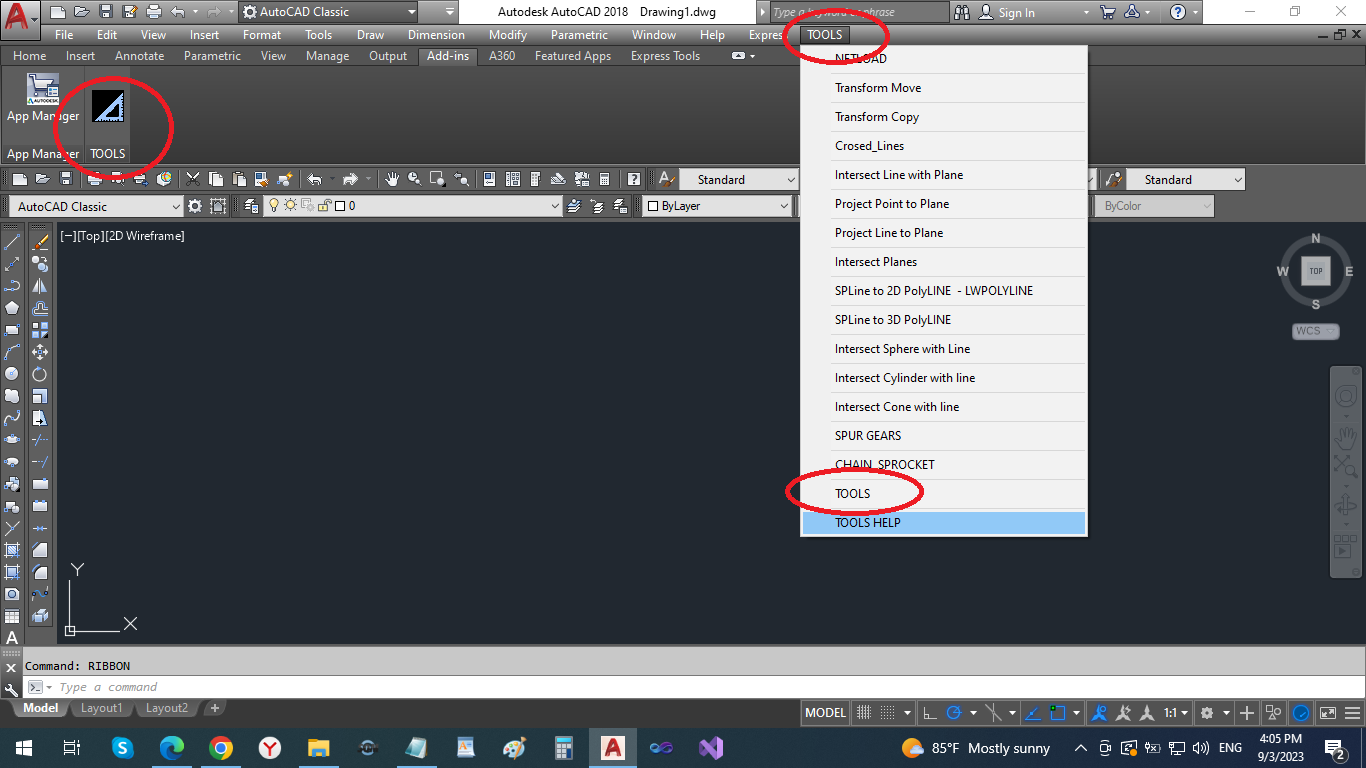The width and height of the screenshot is (1366, 768).
Task: Select the Chamfer modify tool
Action: pyautogui.click(x=40, y=549)
